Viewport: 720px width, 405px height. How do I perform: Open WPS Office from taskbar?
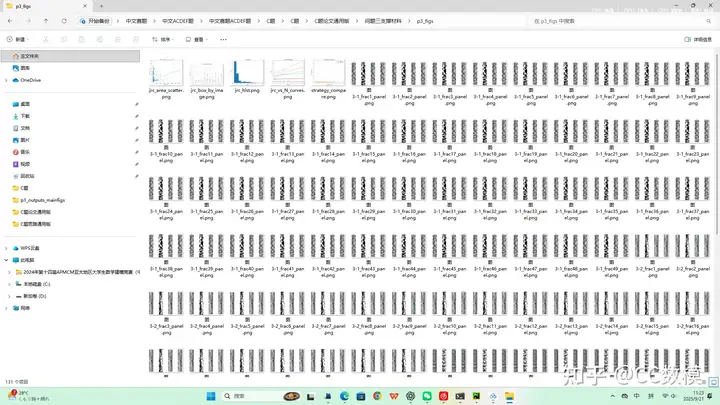pyautogui.click(x=394, y=396)
